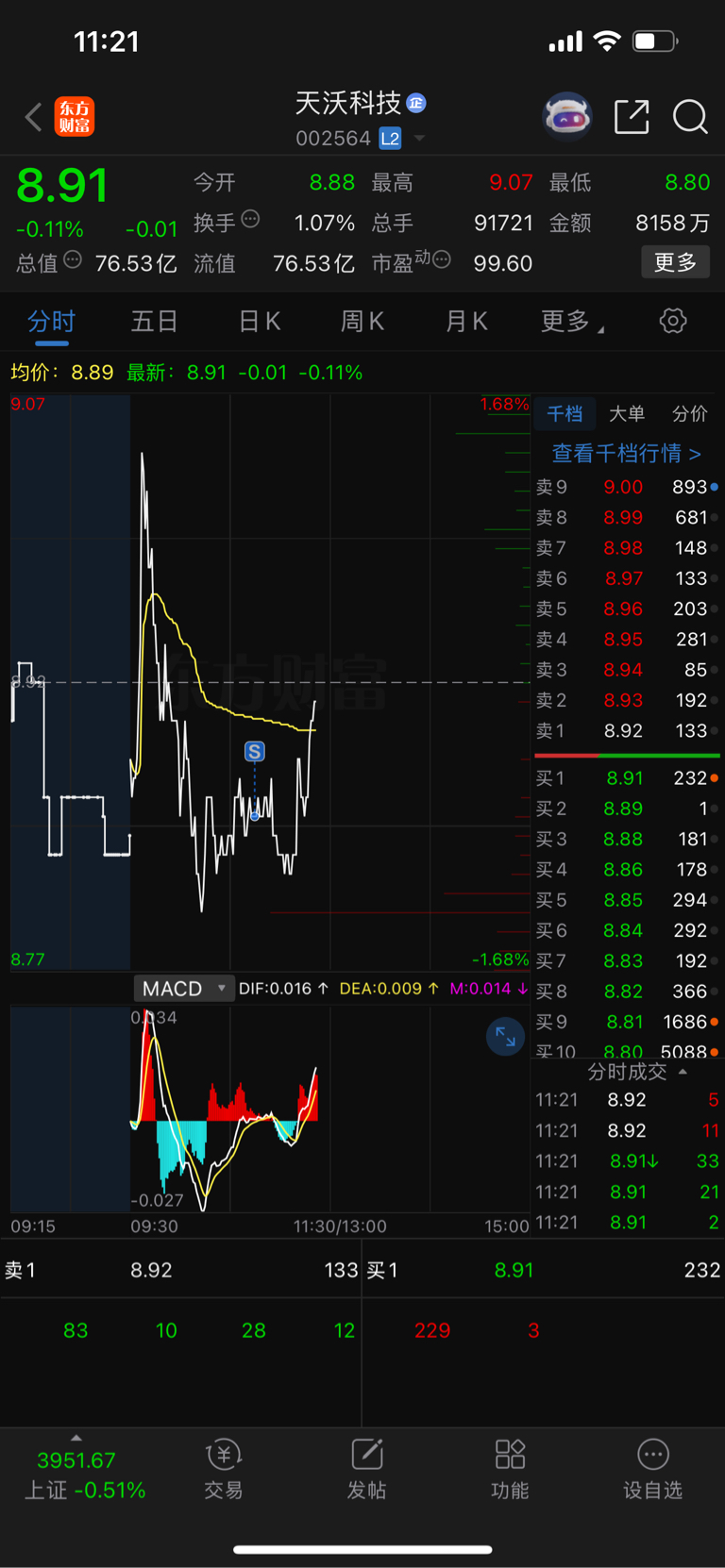The image size is (725, 1568).
Task: Tap the 更多 quote details button
Action: pyautogui.click(x=675, y=262)
